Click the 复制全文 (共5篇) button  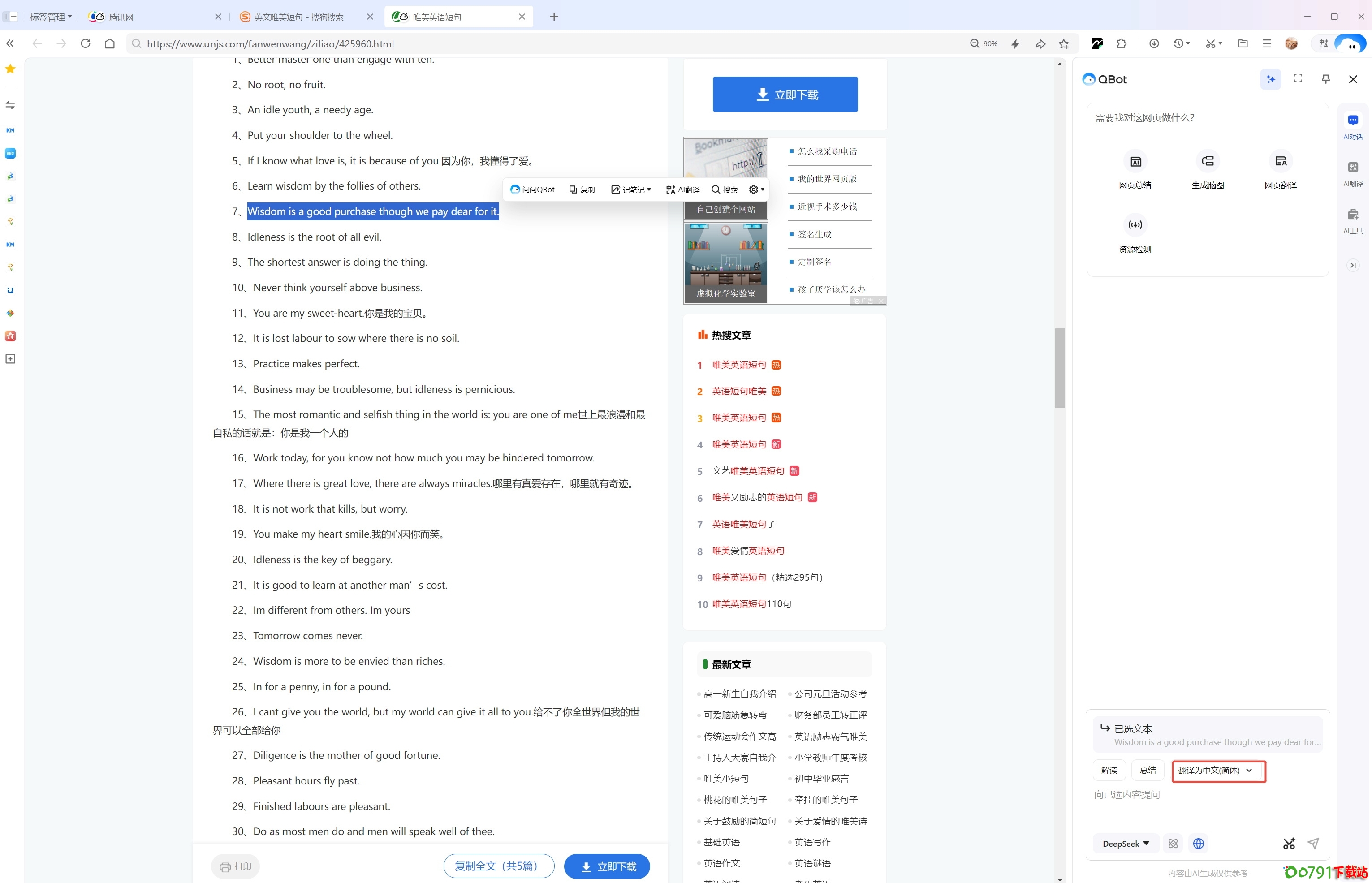(x=498, y=866)
